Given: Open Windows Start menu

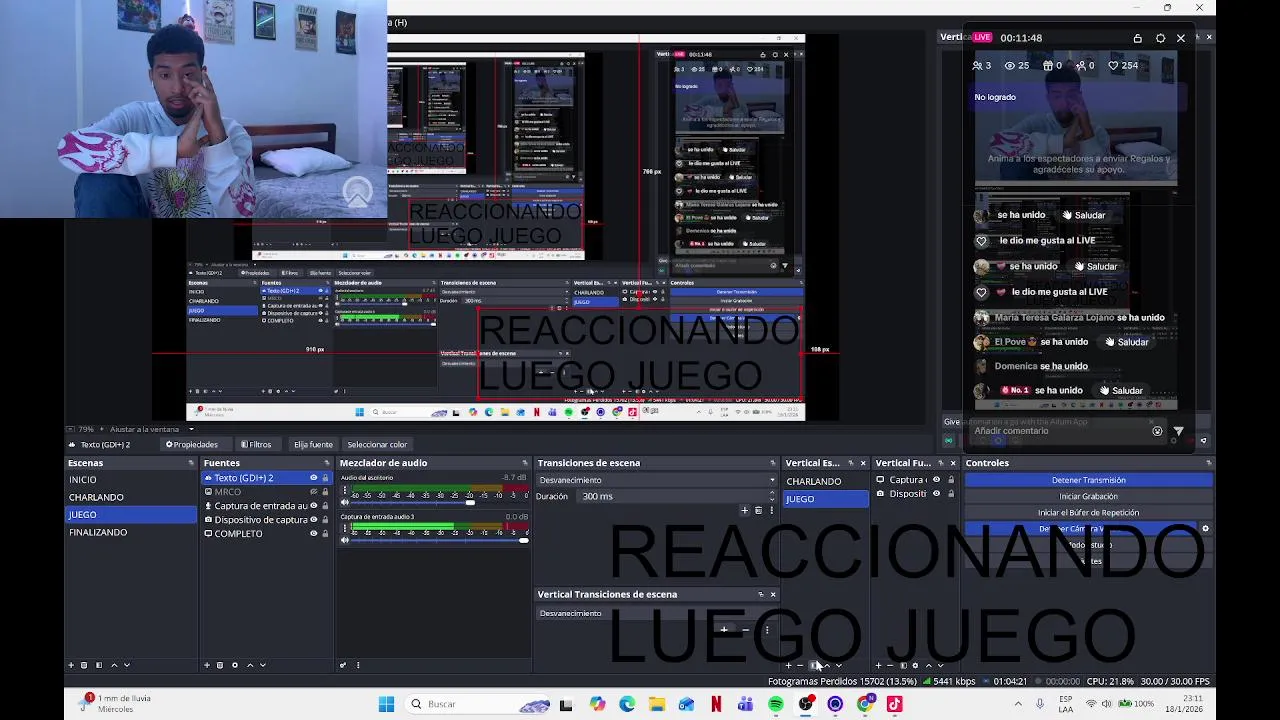Looking at the screenshot, I should (386, 704).
